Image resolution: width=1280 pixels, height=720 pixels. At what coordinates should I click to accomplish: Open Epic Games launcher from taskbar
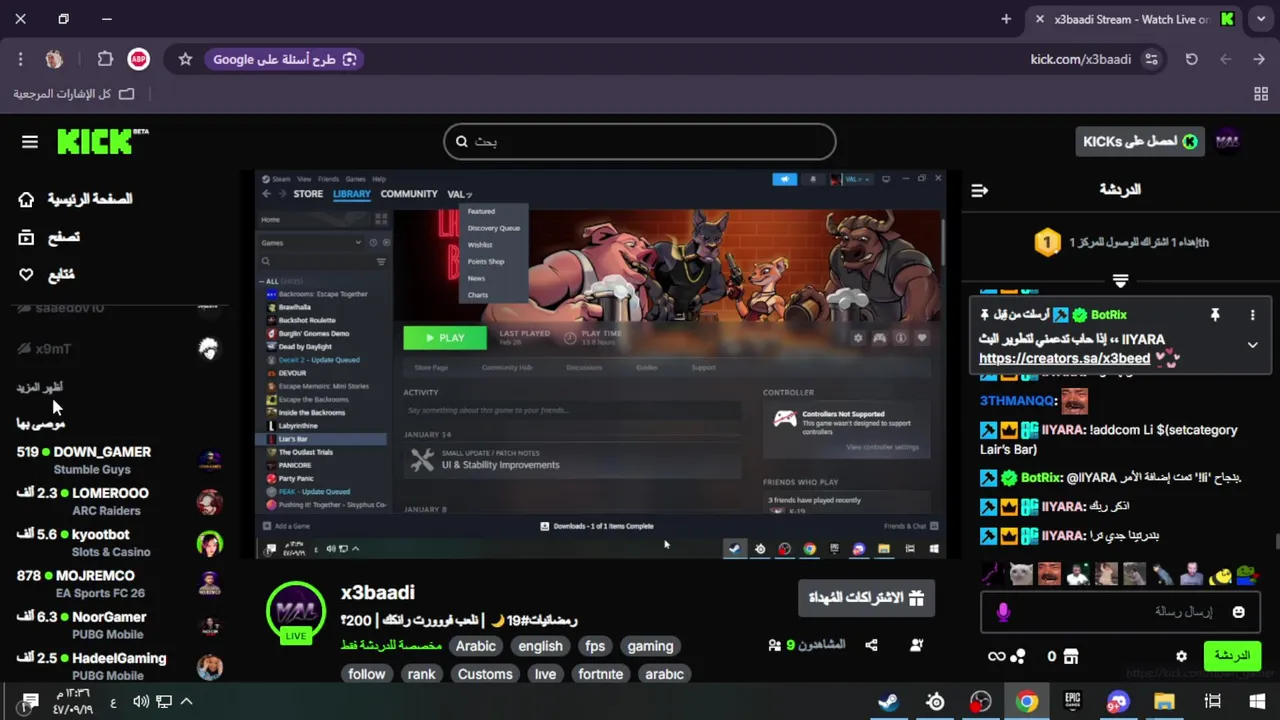point(1072,702)
